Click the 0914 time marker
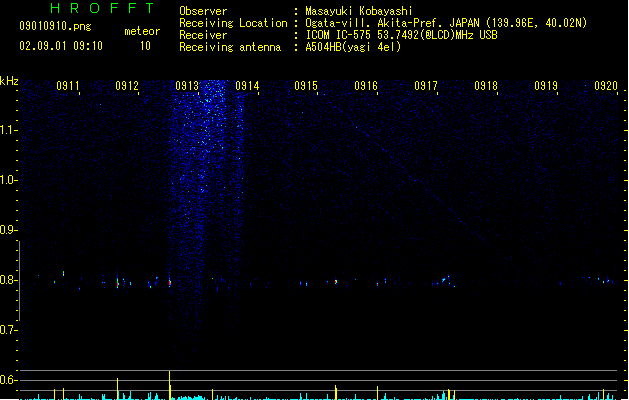 click(x=247, y=86)
